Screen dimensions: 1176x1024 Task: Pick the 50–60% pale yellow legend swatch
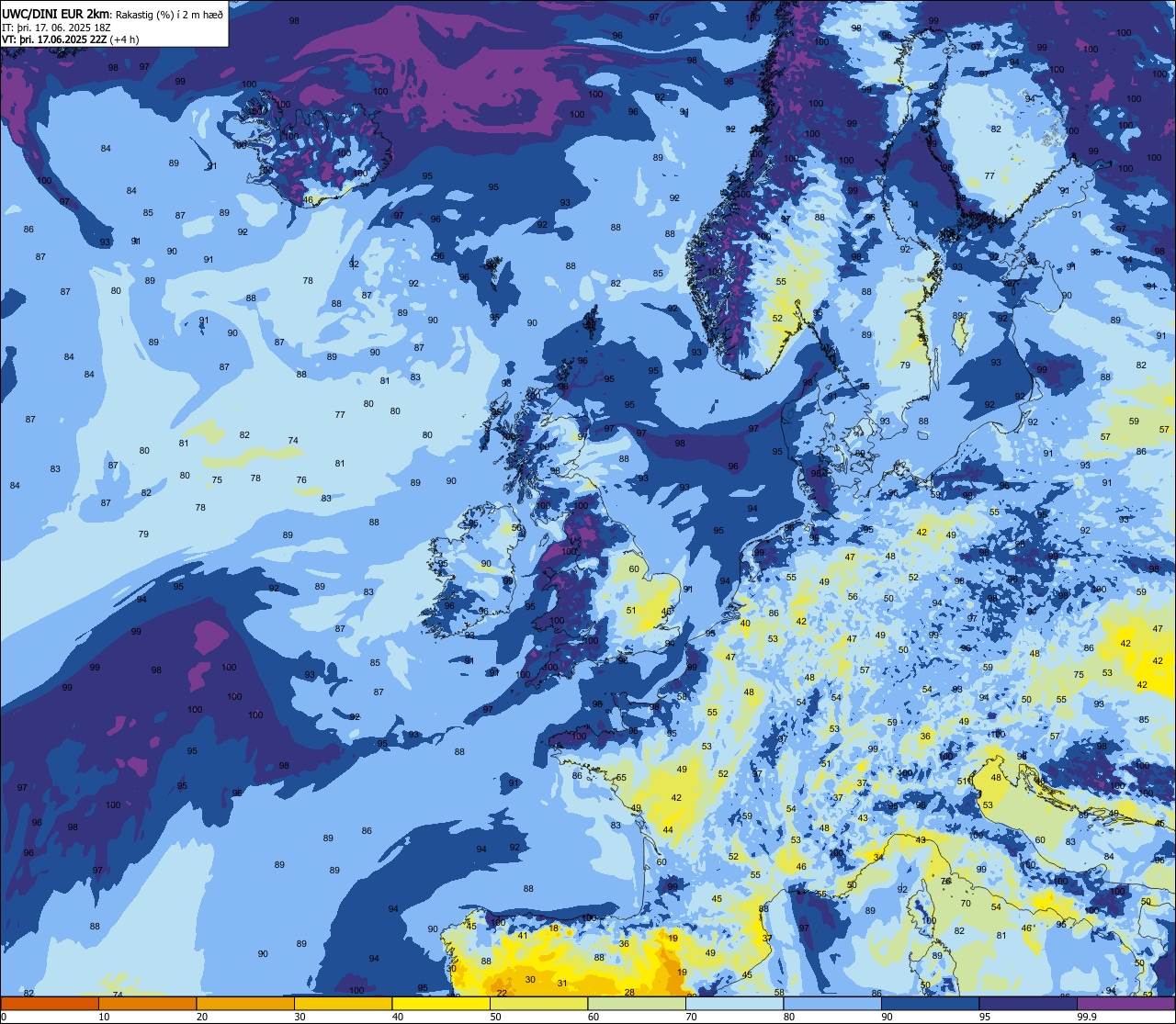[538, 1003]
